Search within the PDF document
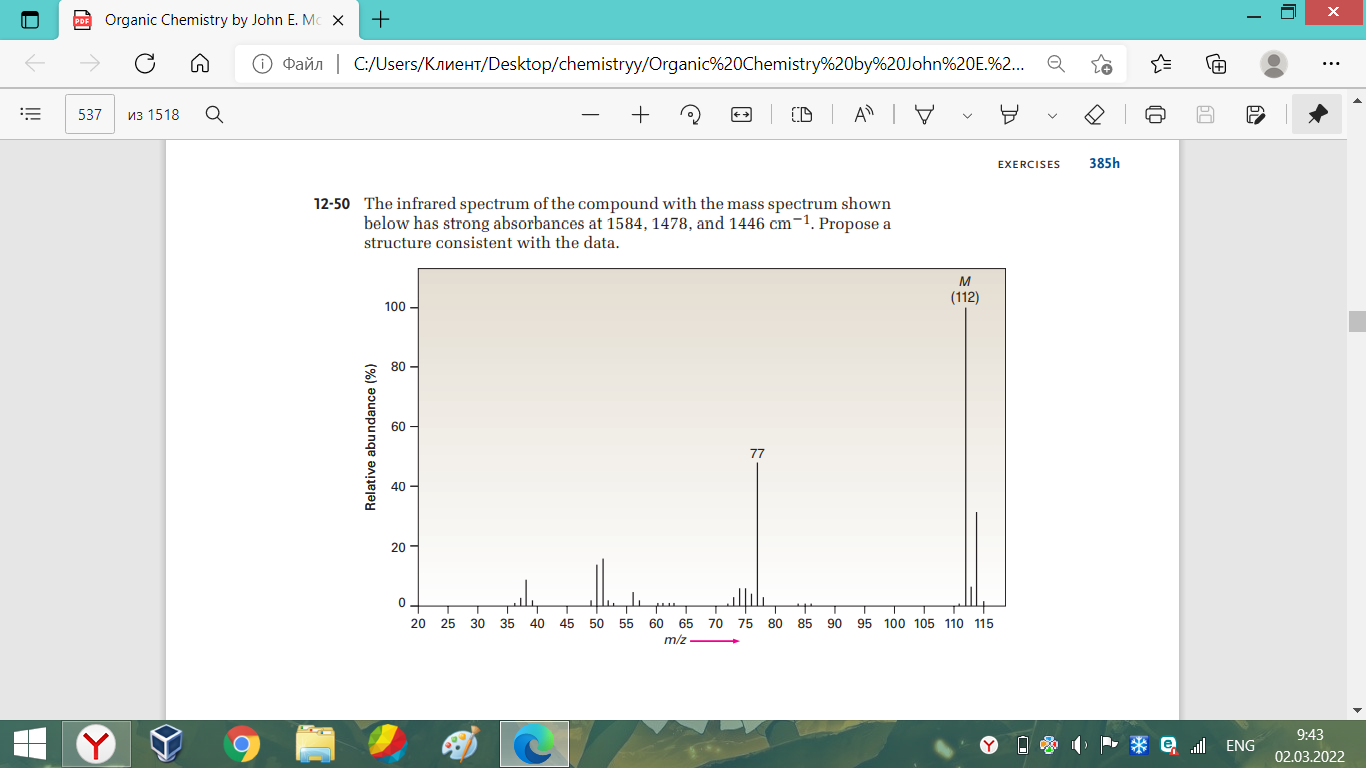The image size is (1366, 768). (x=213, y=114)
